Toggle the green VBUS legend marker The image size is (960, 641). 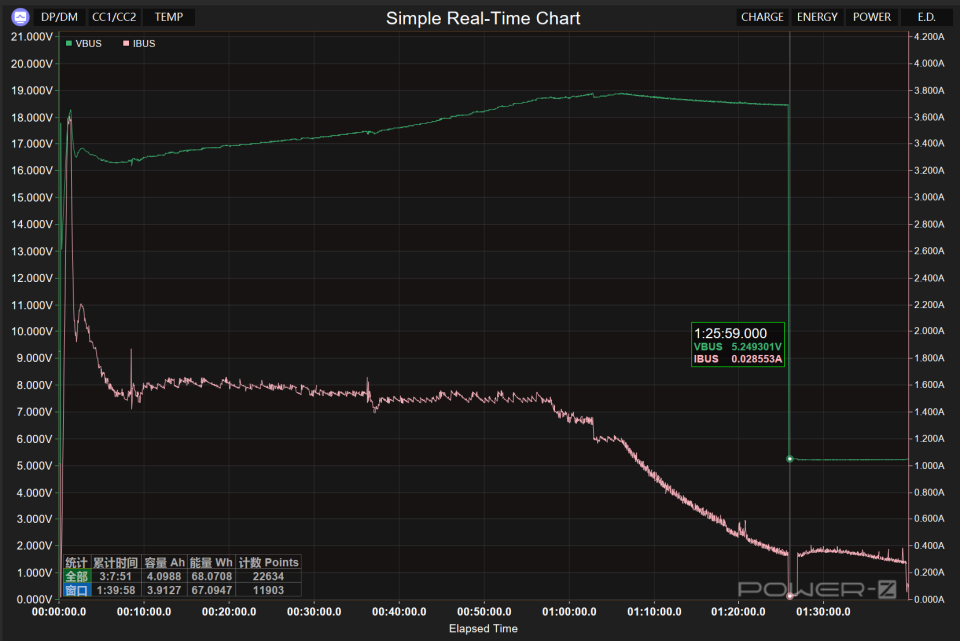[x=69, y=43]
